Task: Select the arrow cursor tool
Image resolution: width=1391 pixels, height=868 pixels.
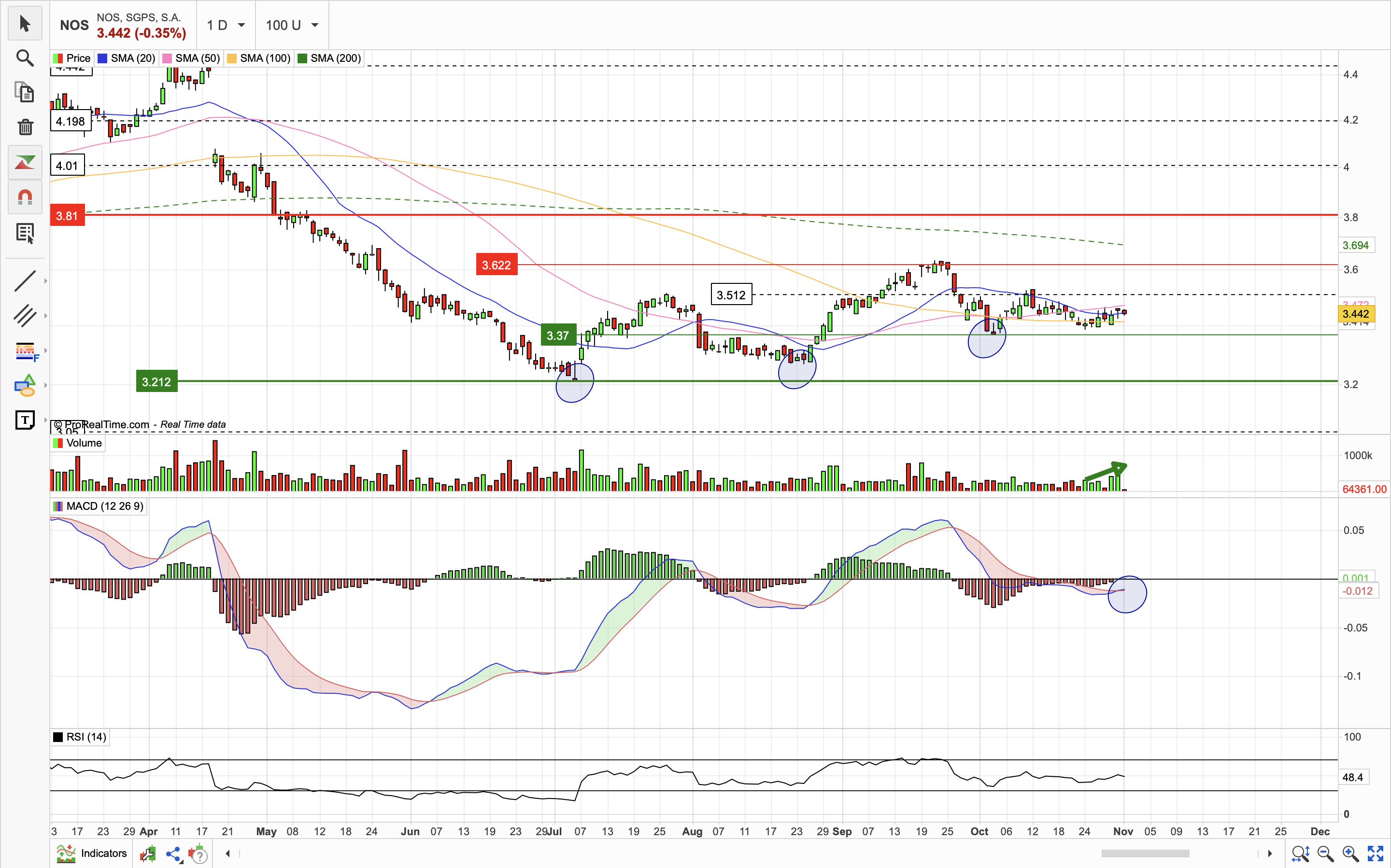Action: 25,24
